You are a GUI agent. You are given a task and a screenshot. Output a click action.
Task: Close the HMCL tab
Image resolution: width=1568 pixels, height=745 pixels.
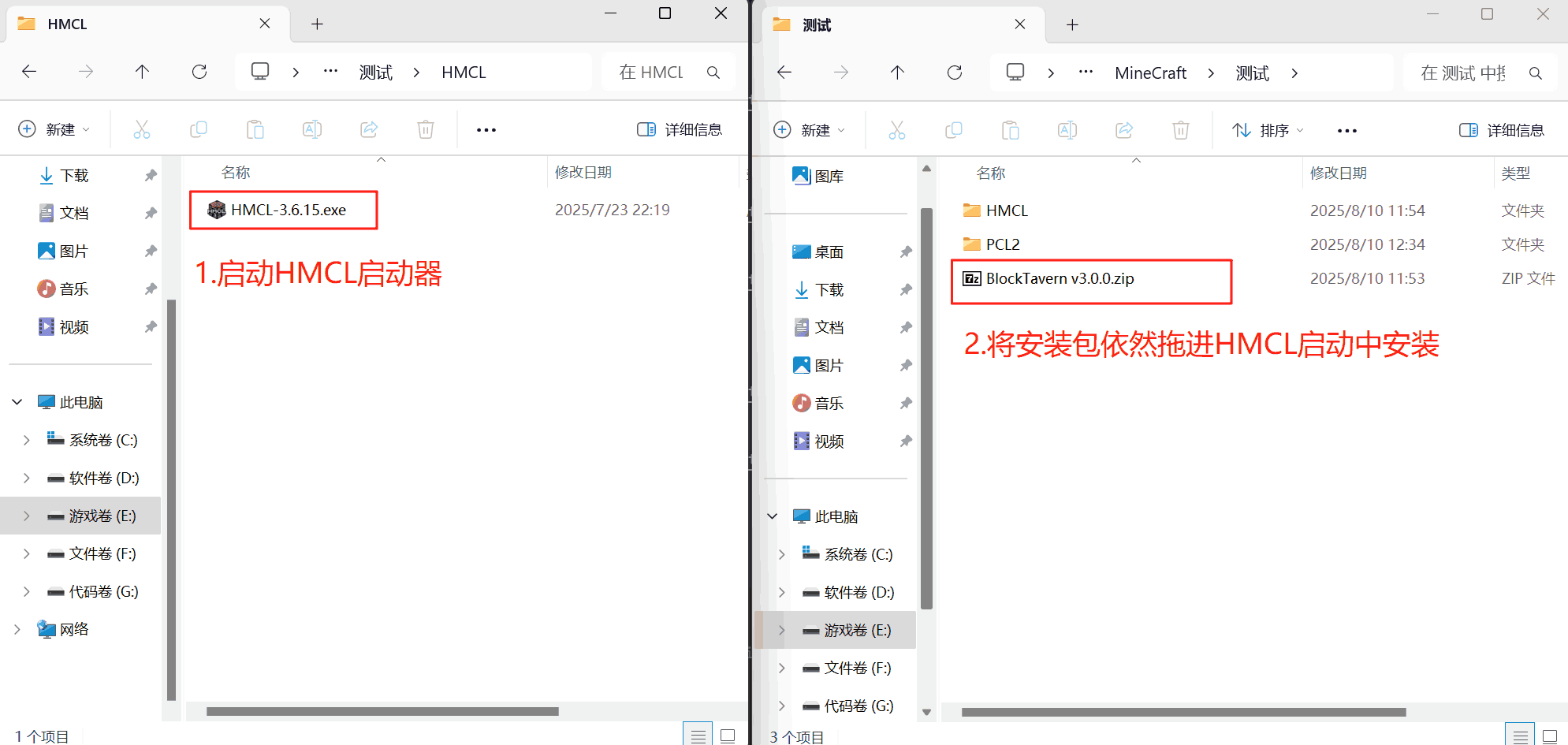[x=265, y=24]
